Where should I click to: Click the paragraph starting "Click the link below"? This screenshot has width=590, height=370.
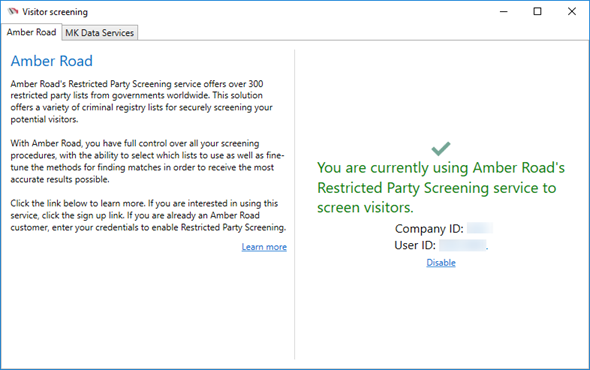(148, 215)
